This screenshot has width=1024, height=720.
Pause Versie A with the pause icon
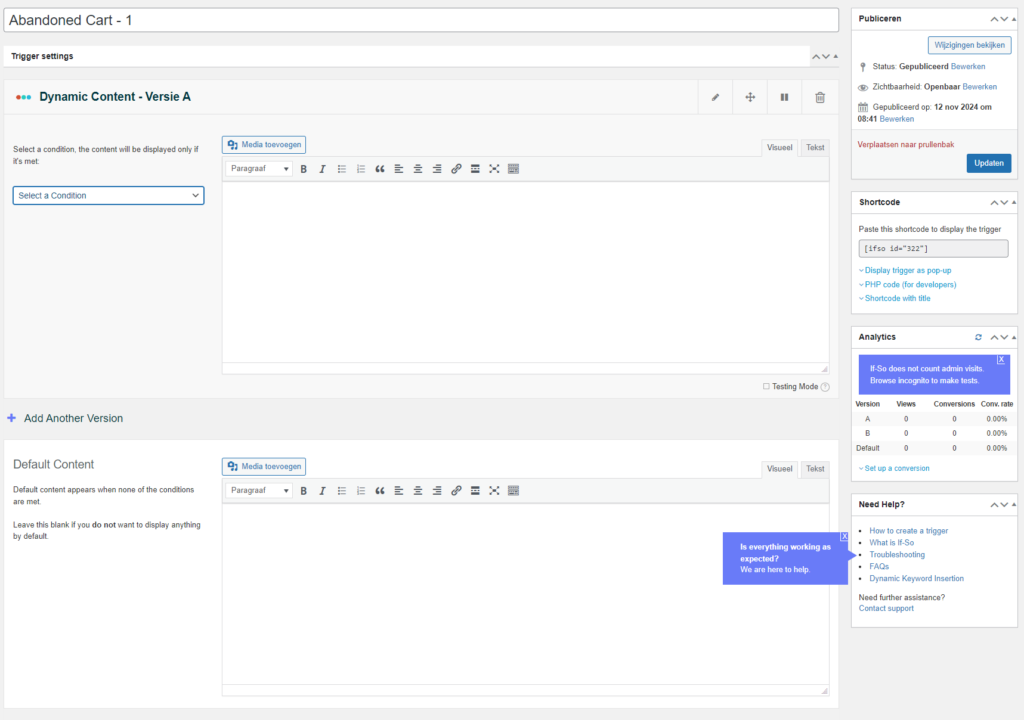click(784, 97)
